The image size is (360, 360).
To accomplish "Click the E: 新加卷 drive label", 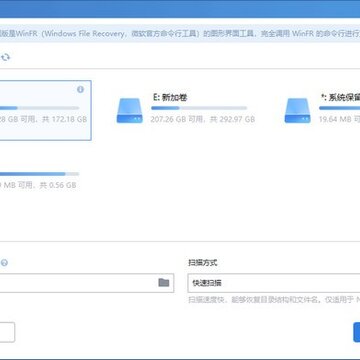I will click(x=170, y=97).
